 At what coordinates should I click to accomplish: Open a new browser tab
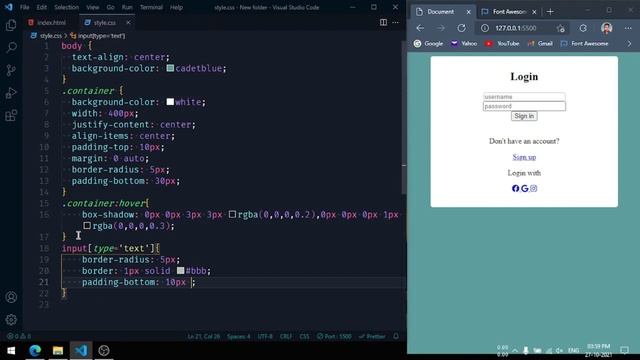(550, 12)
